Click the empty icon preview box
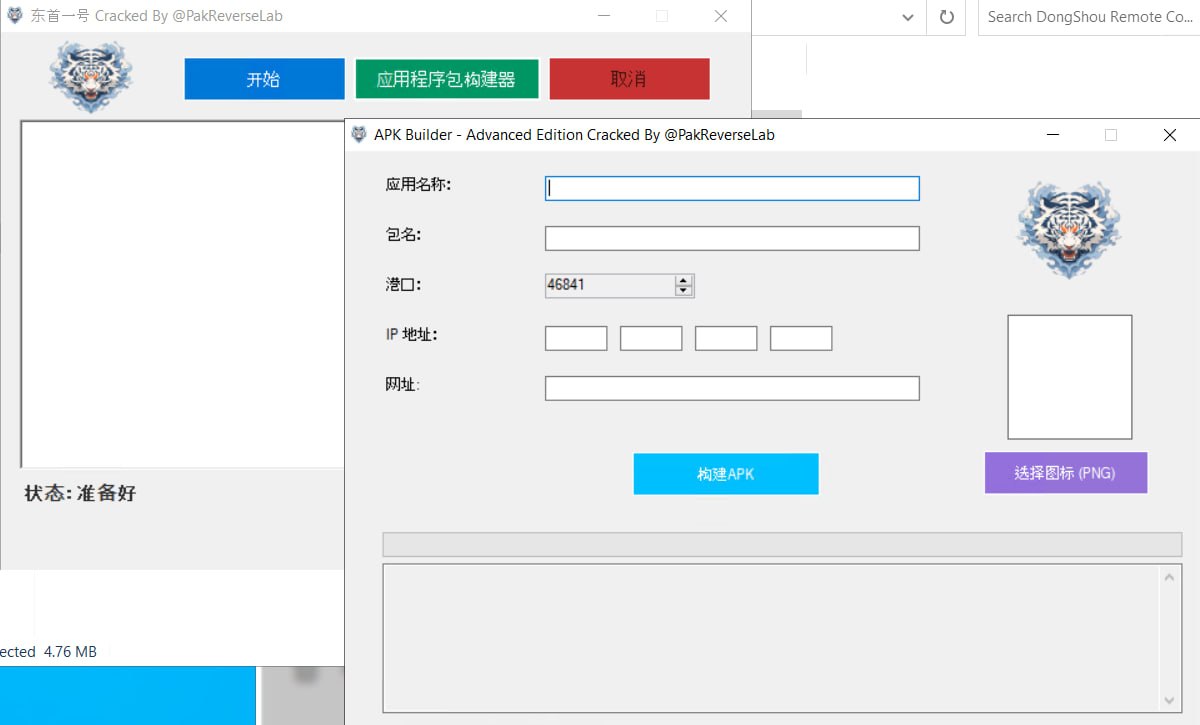The image size is (1200, 725). [x=1069, y=377]
